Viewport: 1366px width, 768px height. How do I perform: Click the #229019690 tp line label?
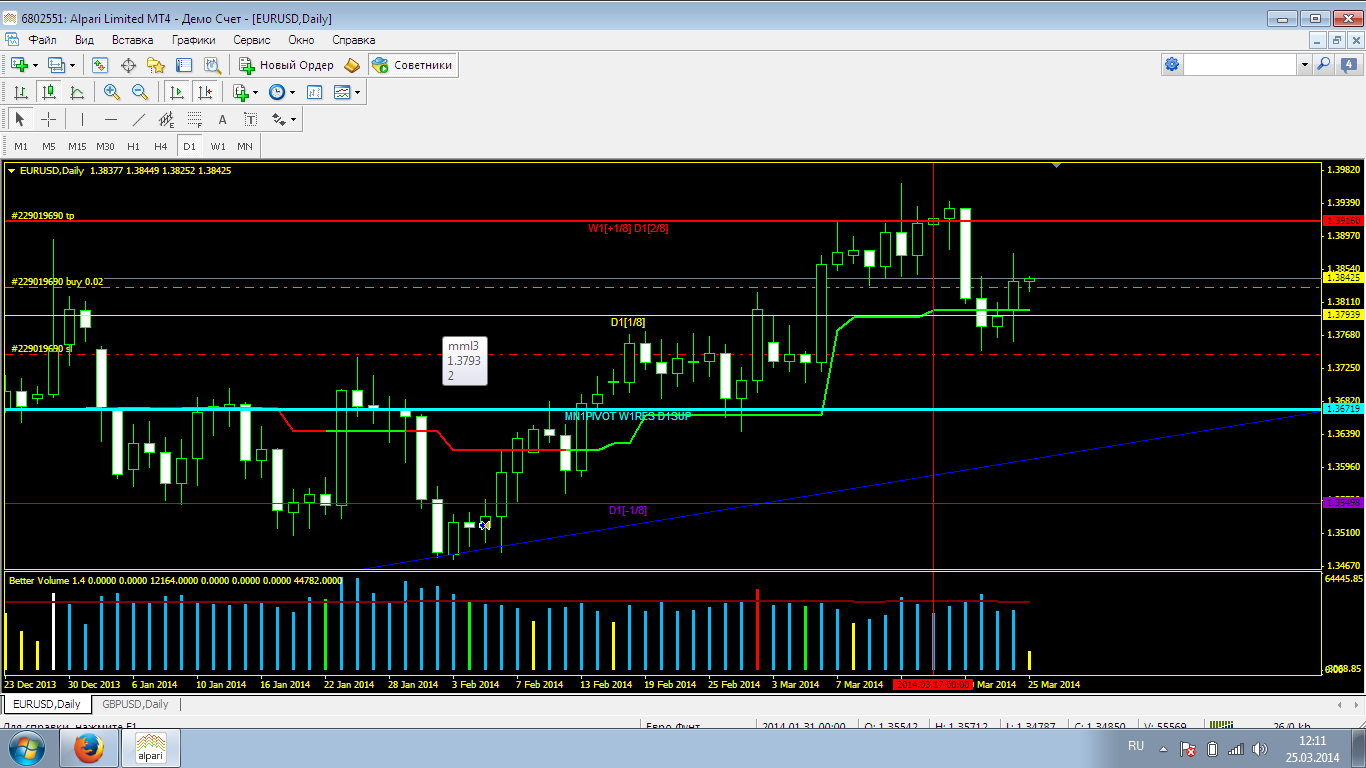(x=43, y=215)
